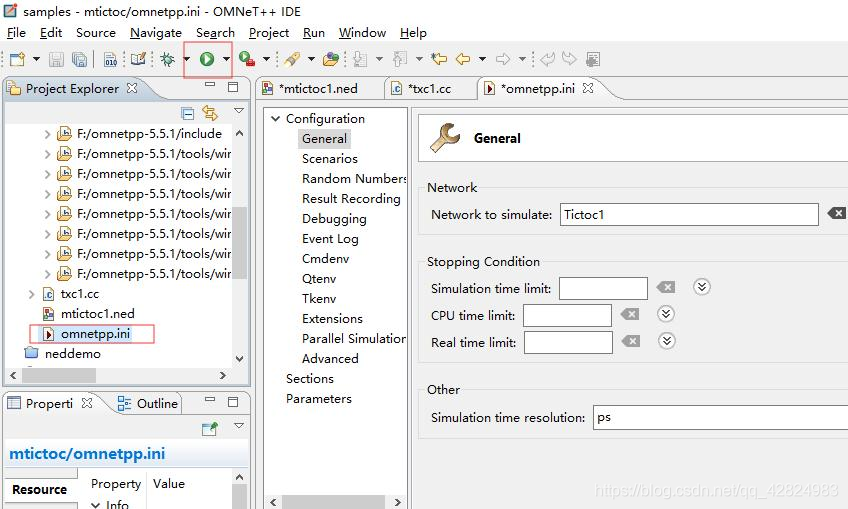
Task: Expand the txc1.cc tree node
Action: point(31,294)
